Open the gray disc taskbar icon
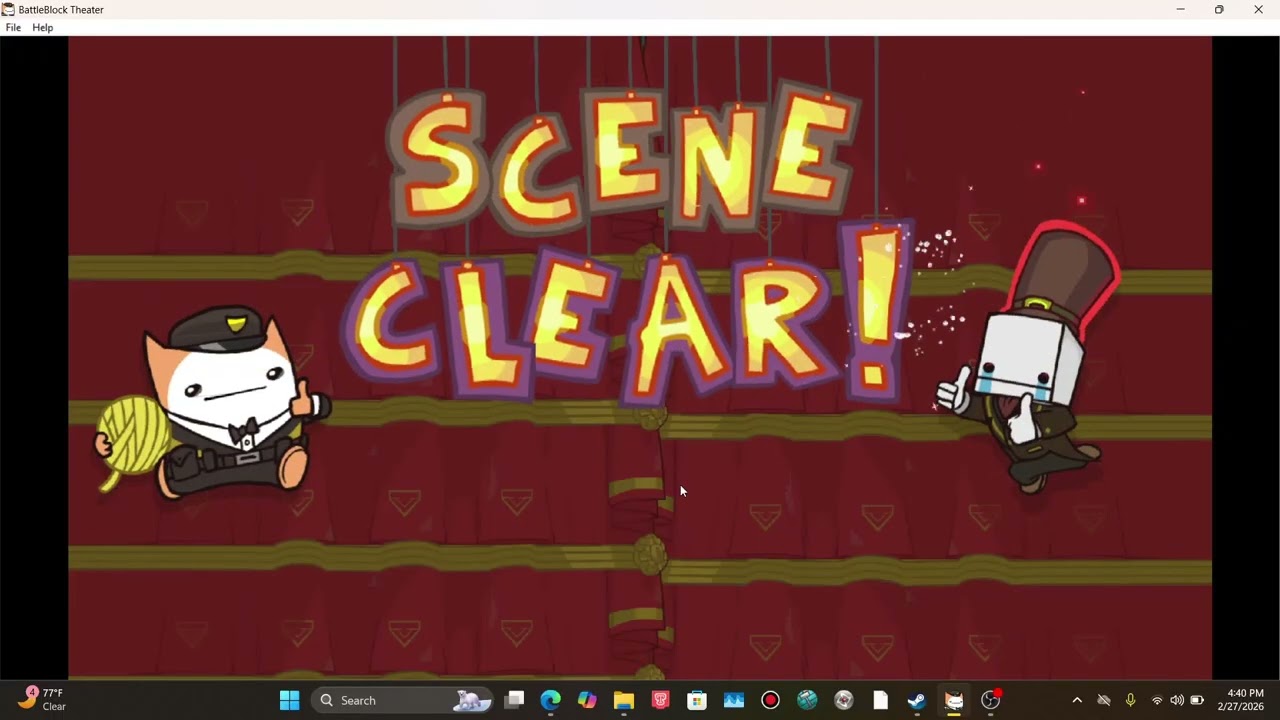 pos(844,700)
